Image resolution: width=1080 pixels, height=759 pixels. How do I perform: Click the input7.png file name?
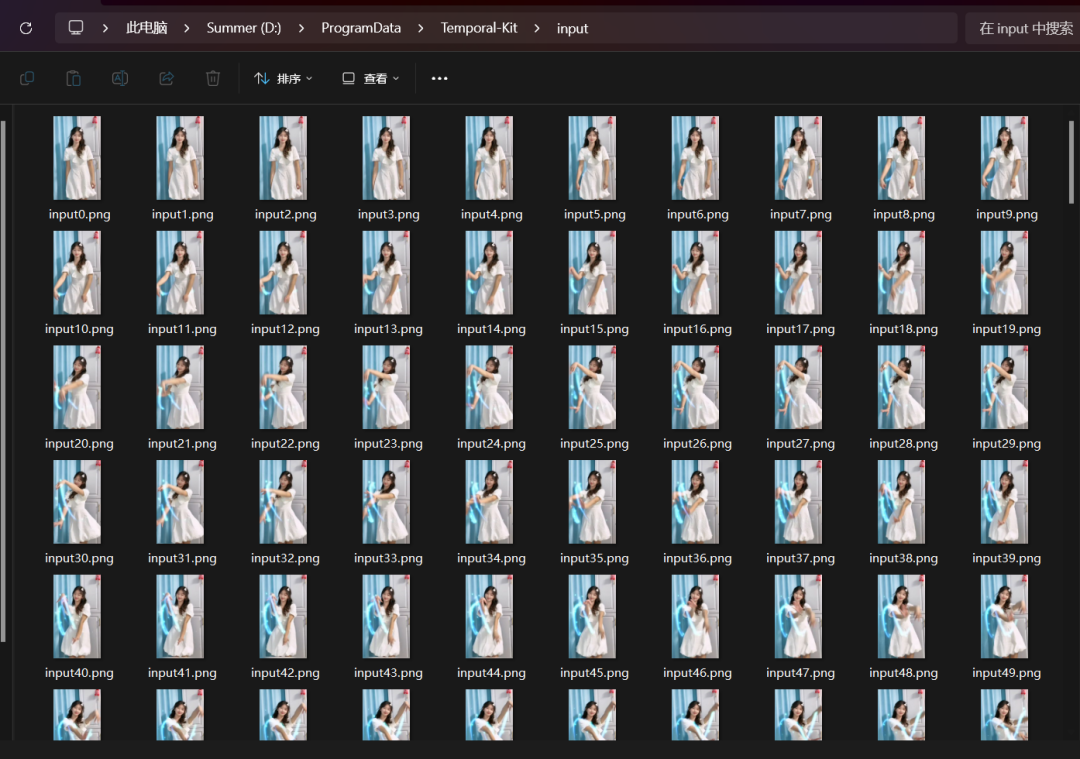pyautogui.click(x=801, y=214)
